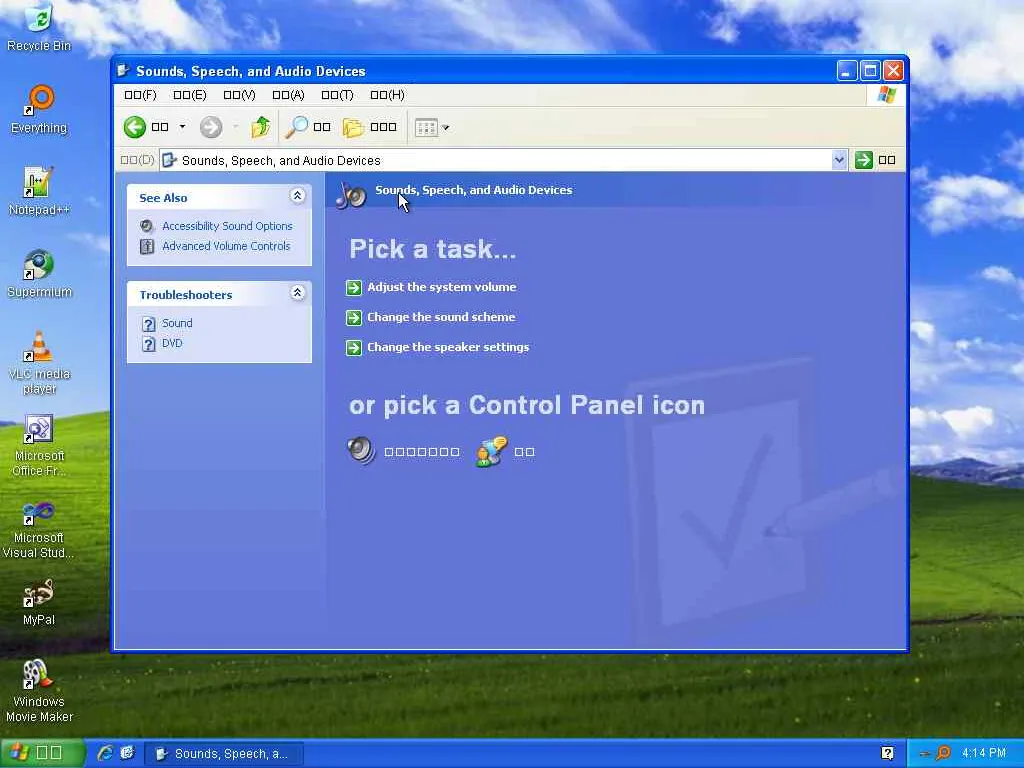Maximize the Sounds, Speech window
The width and height of the screenshot is (1024, 768).
[x=870, y=71]
